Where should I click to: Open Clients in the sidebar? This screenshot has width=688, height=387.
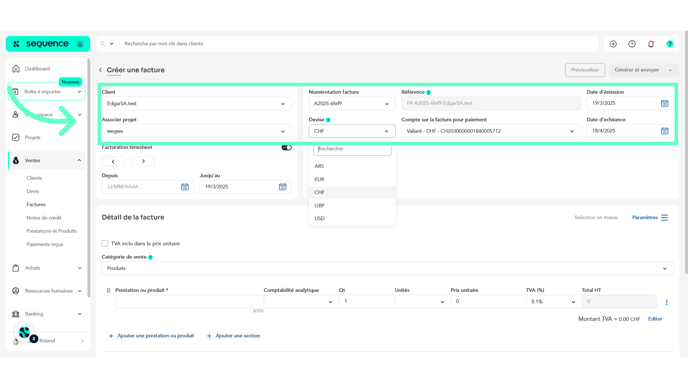pyautogui.click(x=34, y=178)
